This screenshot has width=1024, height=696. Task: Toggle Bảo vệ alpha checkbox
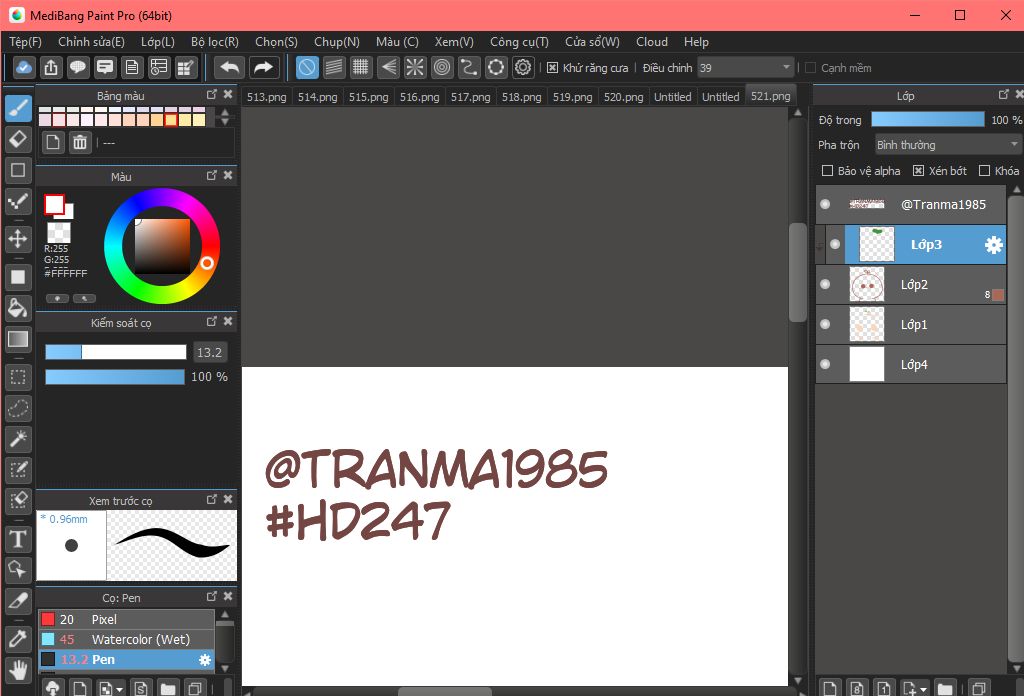pyautogui.click(x=827, y=170)
